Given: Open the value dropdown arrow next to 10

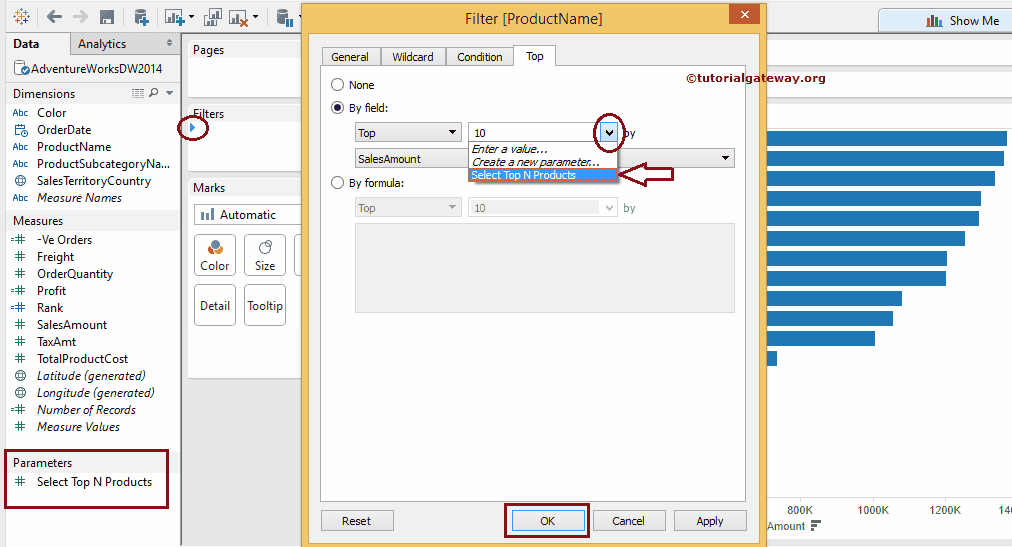Looking at the screenshot, I should pyautogui.click(x=609, y=133).
